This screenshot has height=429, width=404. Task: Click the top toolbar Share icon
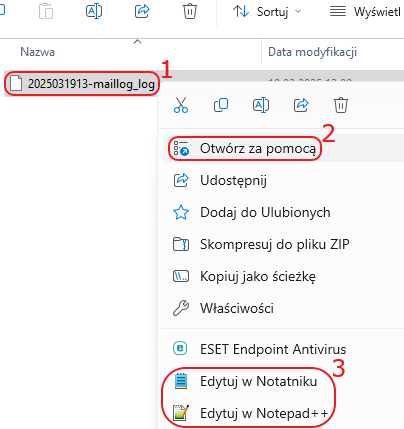coord(142,12)
